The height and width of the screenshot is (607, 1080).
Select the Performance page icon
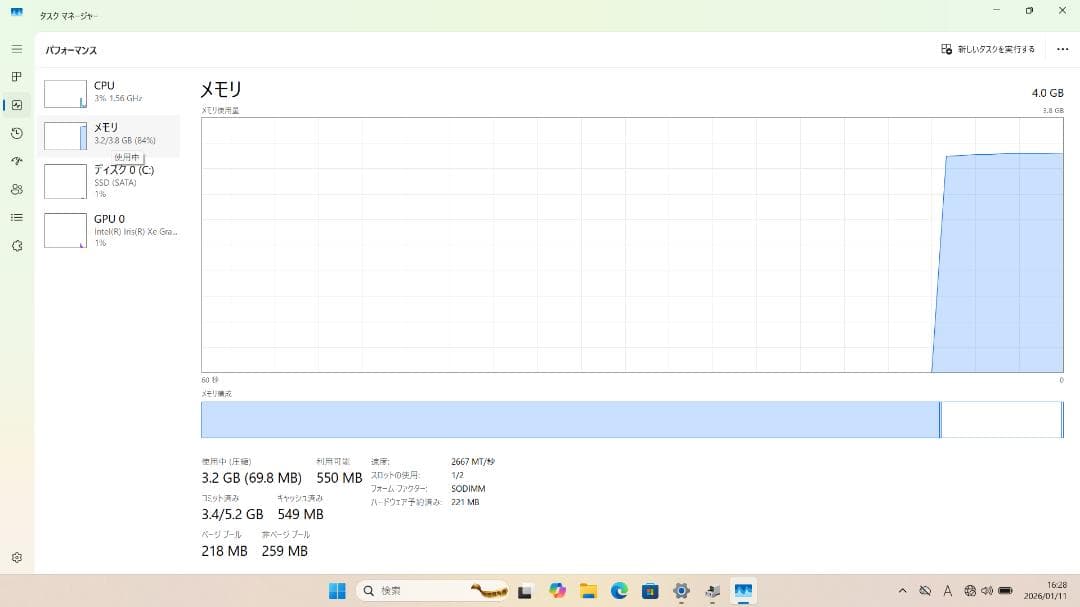(x=16, y=104)
